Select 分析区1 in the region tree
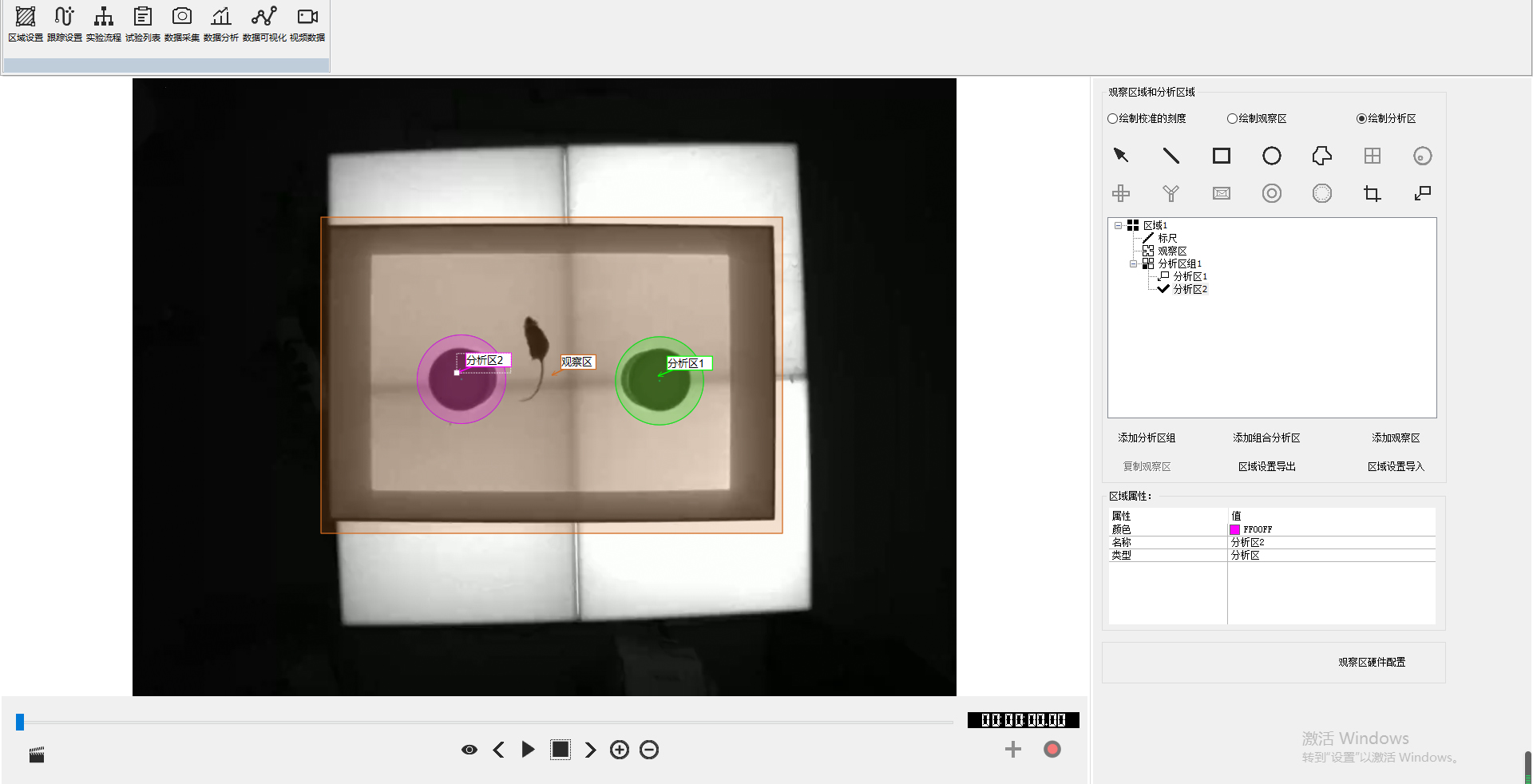The image size is (1533, 784). (1190, 276)
